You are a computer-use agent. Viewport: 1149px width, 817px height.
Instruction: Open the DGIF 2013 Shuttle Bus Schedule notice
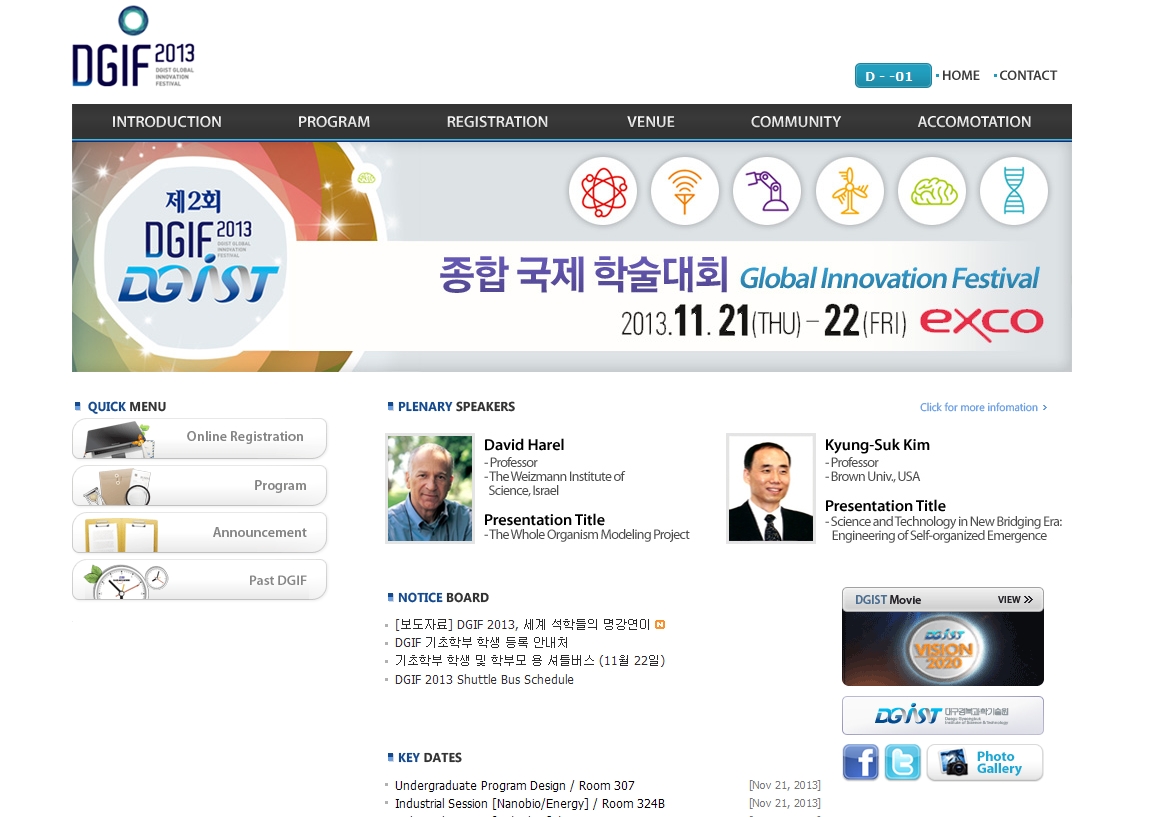click(x=484, y=679)
